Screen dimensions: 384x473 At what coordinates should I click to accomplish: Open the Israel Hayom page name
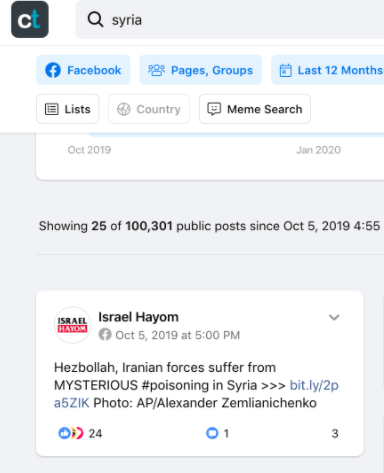point(138,317)
